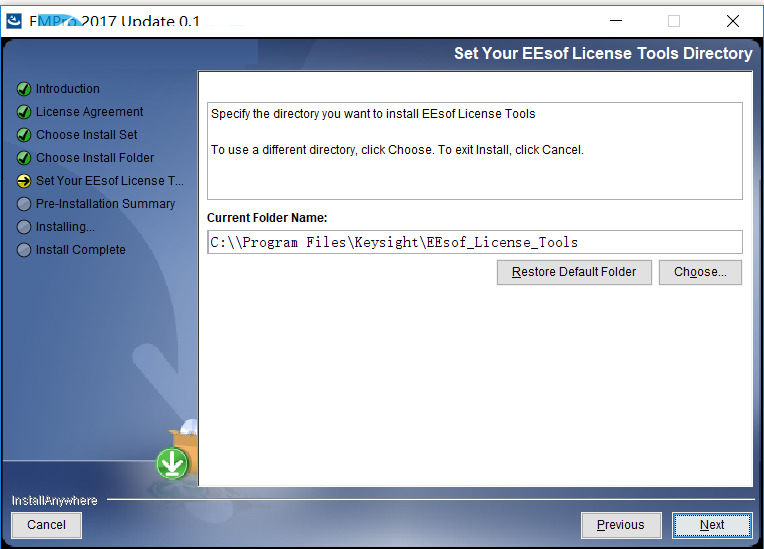
Task: Minimize the installer window
Action: click(616, 21)
